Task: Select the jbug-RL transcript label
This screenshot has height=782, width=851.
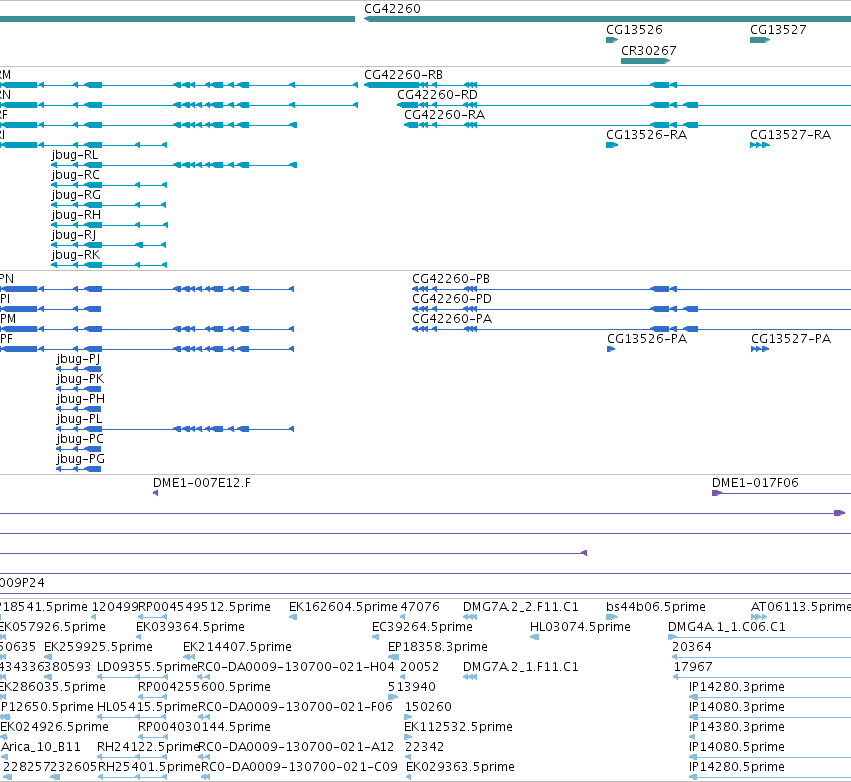Action: tap(75, 155)
